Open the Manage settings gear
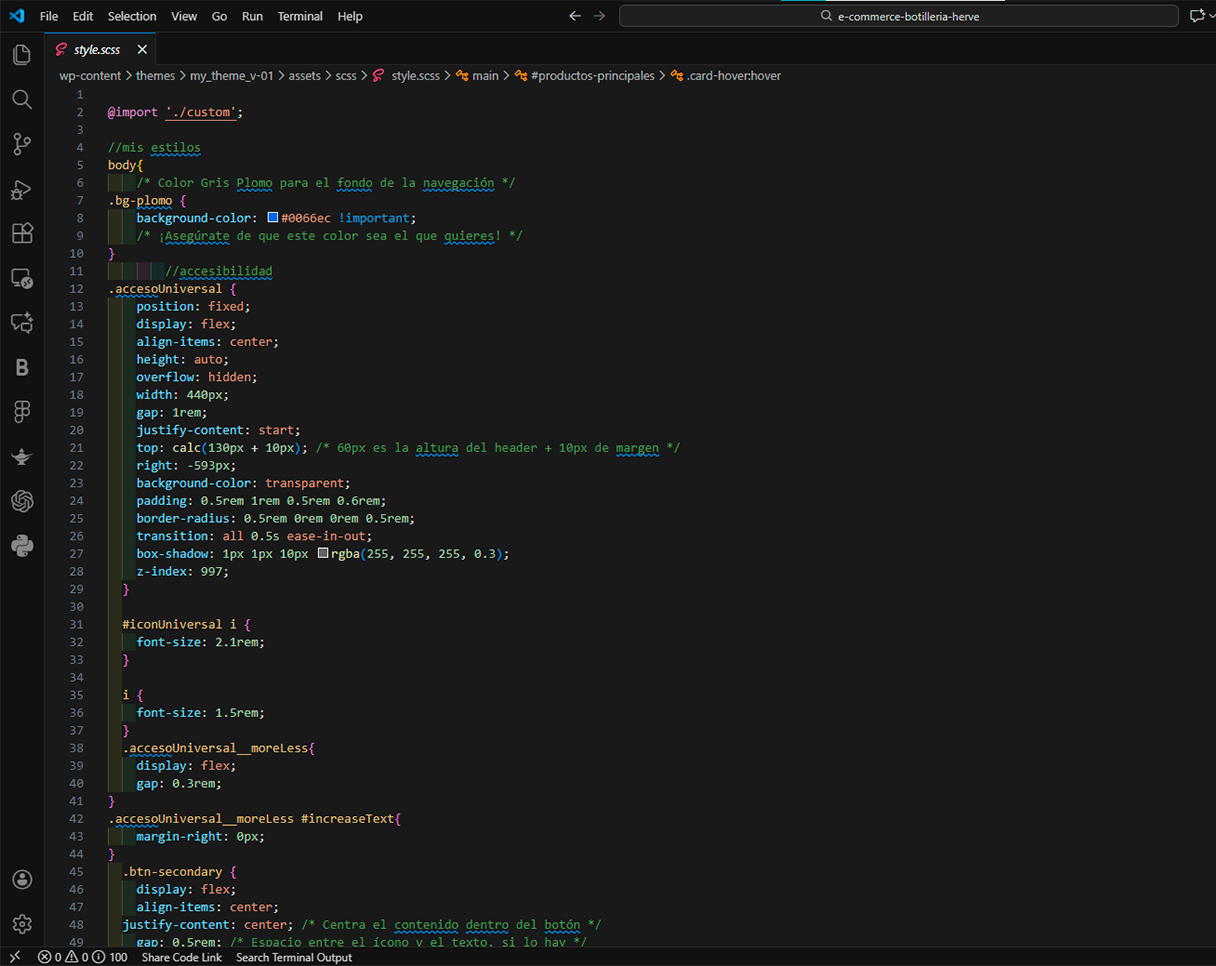 (21, 924)
